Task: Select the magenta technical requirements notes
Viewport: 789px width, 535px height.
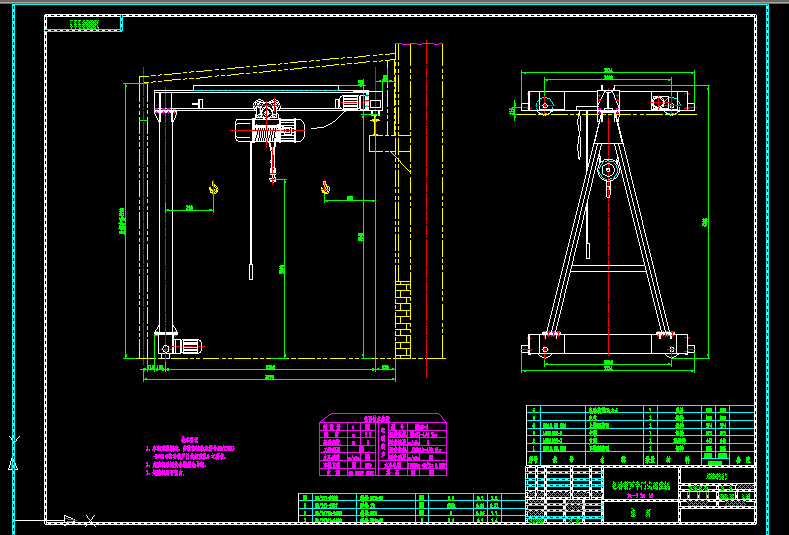Action: [190, 456]
